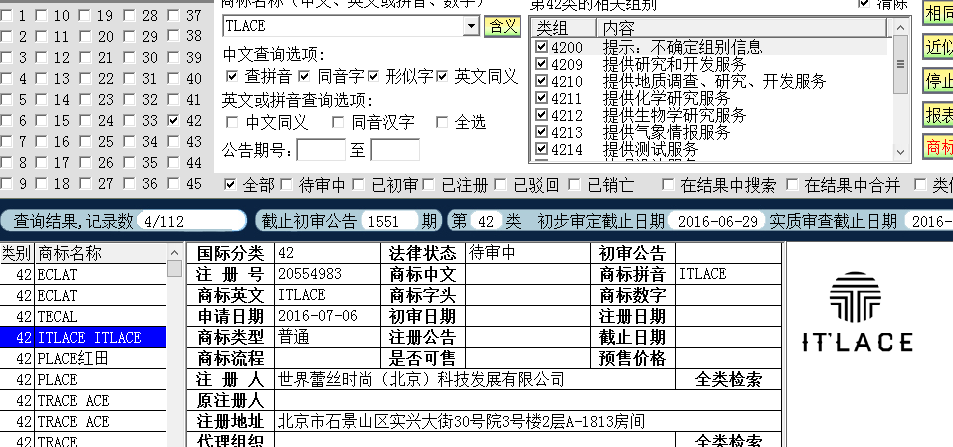Select PLACE红田 result row
Screen dimensions: 953x447
[83, 358]
